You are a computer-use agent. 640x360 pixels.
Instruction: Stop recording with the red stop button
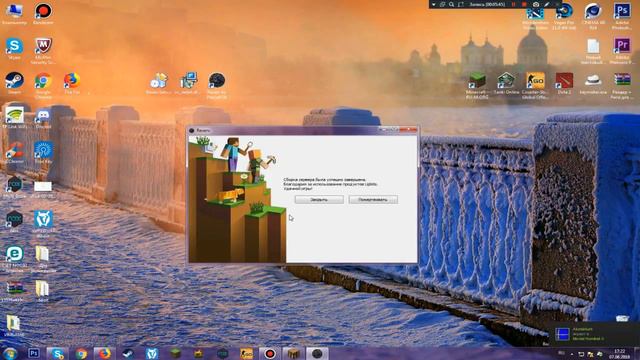click(524, 4)
